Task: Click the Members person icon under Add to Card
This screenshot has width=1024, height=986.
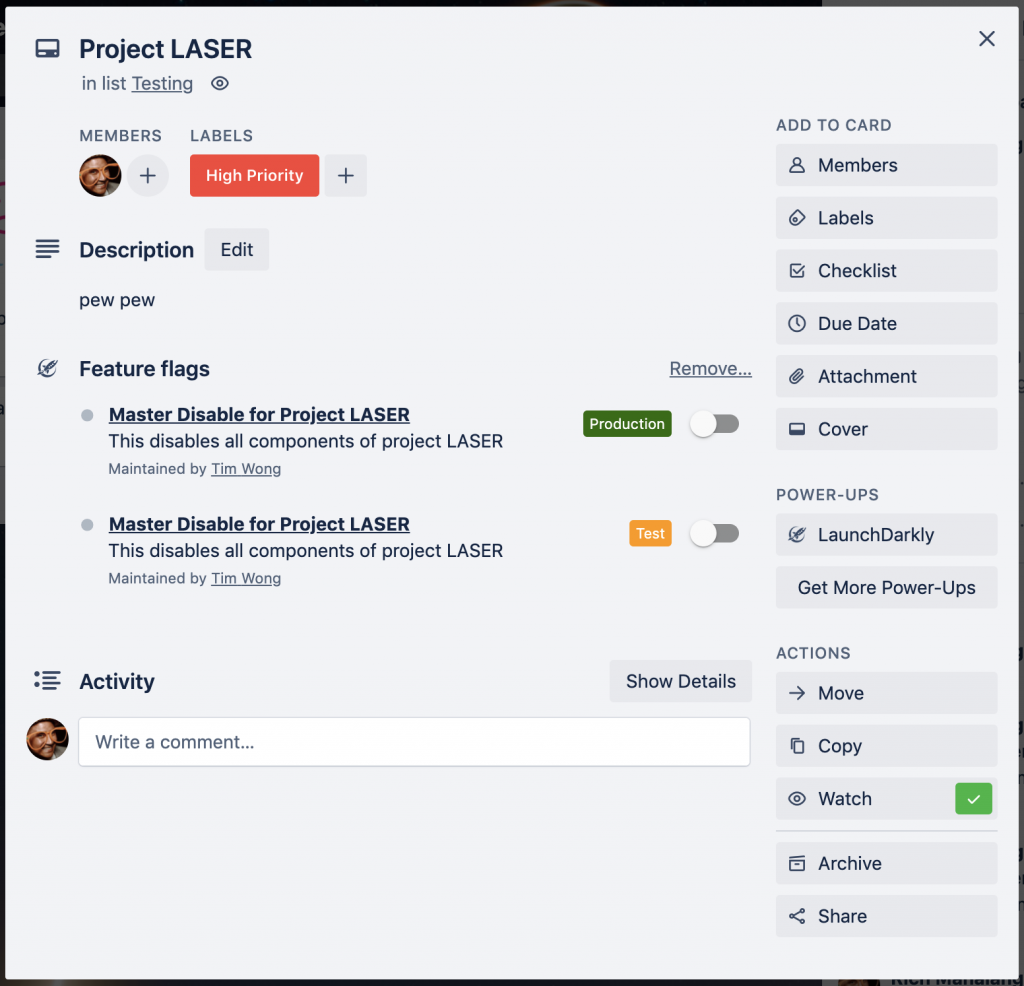Action: pyautogui.click(x=796, y=165)
